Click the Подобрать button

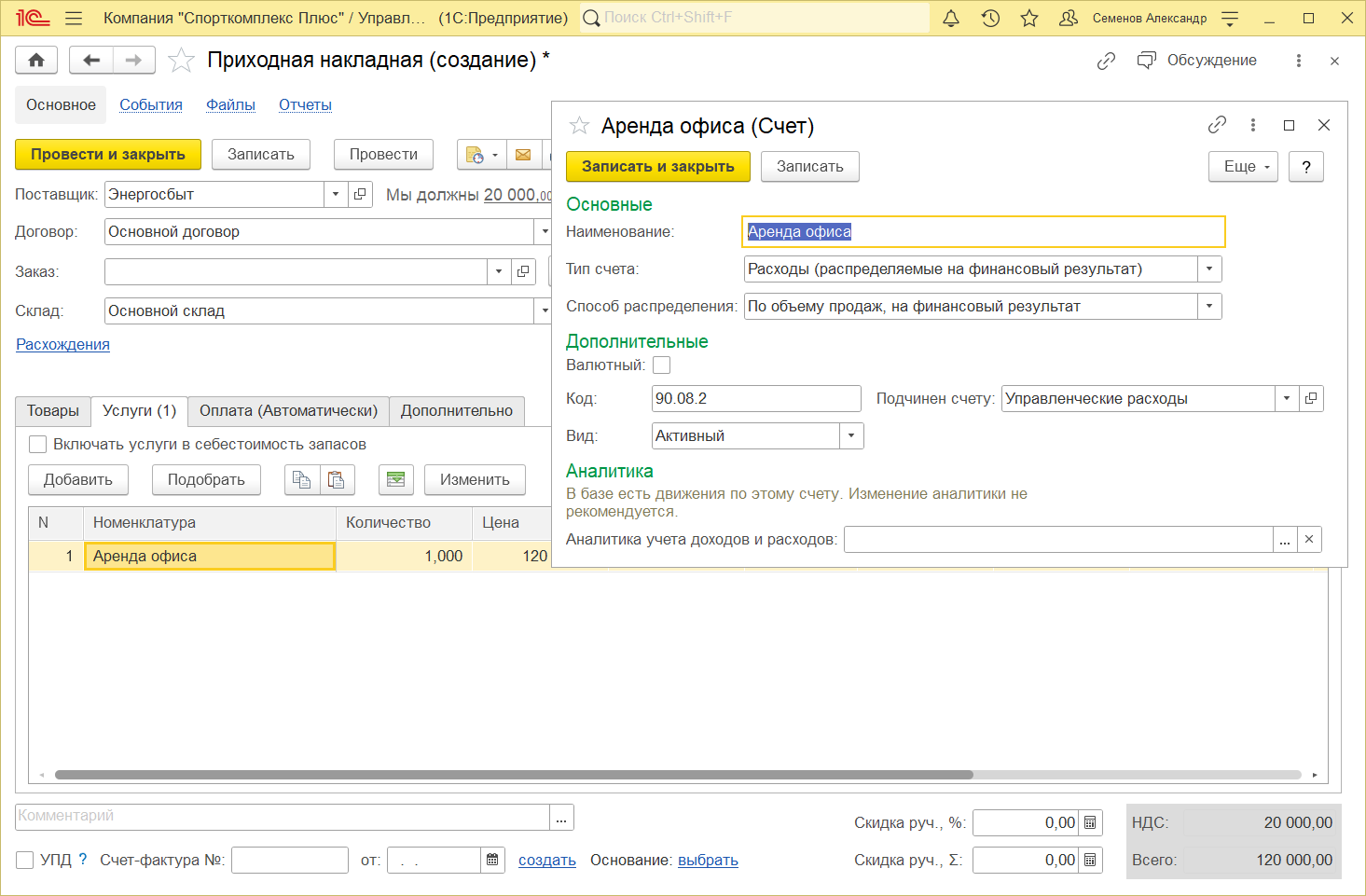pyautogui.click(x=206, y=480)
